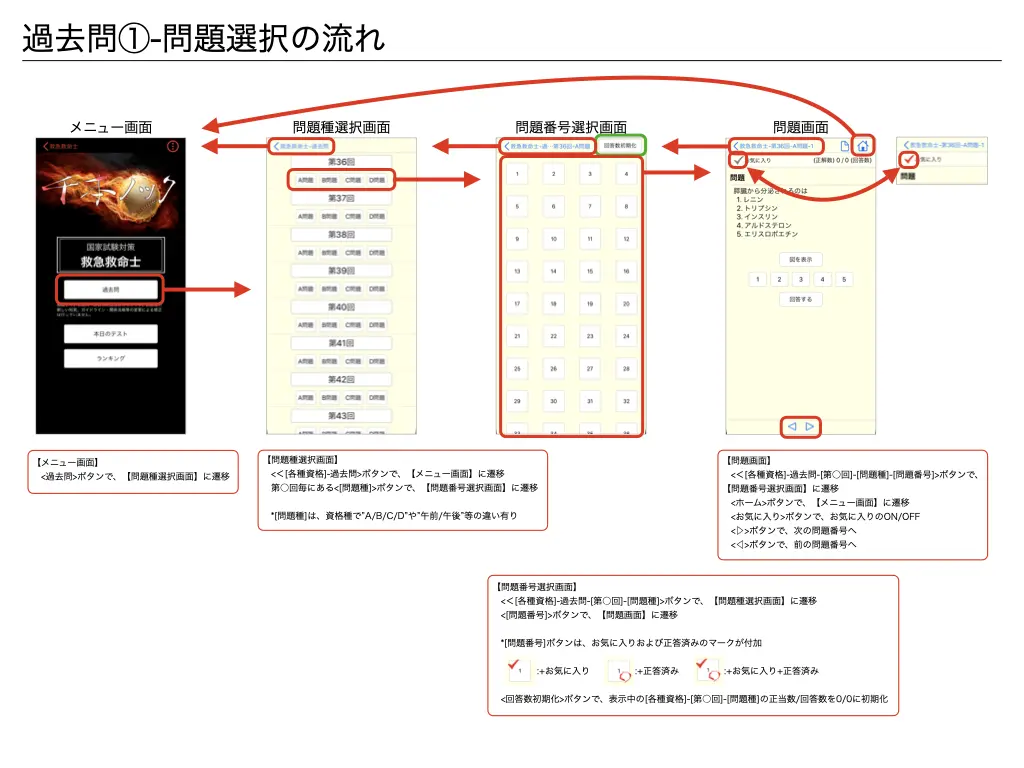Tap 回答数初期化 reset button
1024x768 pixels.
click(620, 146)
